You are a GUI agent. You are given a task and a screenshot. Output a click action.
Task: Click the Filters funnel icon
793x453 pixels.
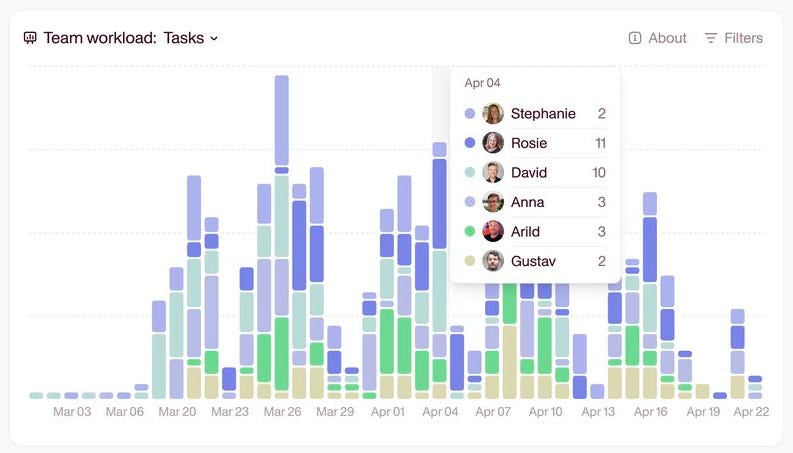[711, 38]
